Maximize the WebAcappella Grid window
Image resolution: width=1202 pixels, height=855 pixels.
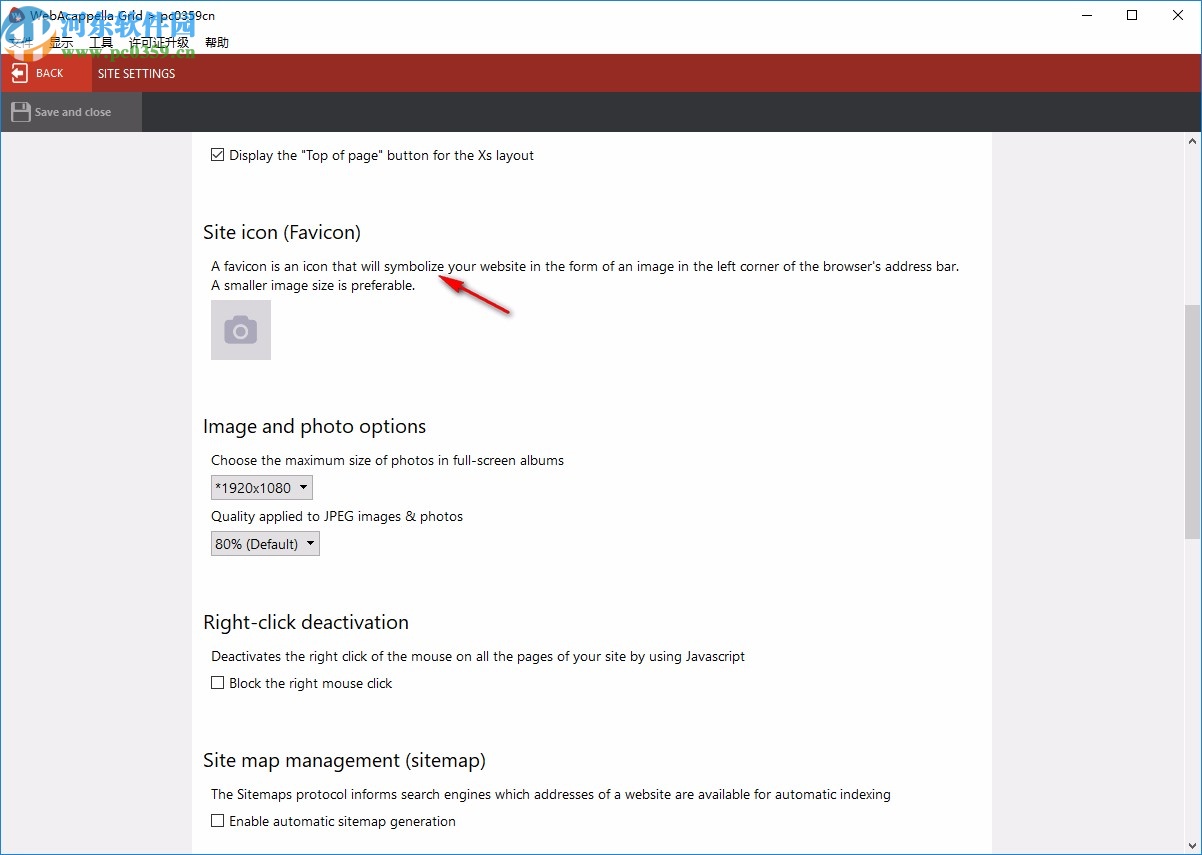(1132, 15)
